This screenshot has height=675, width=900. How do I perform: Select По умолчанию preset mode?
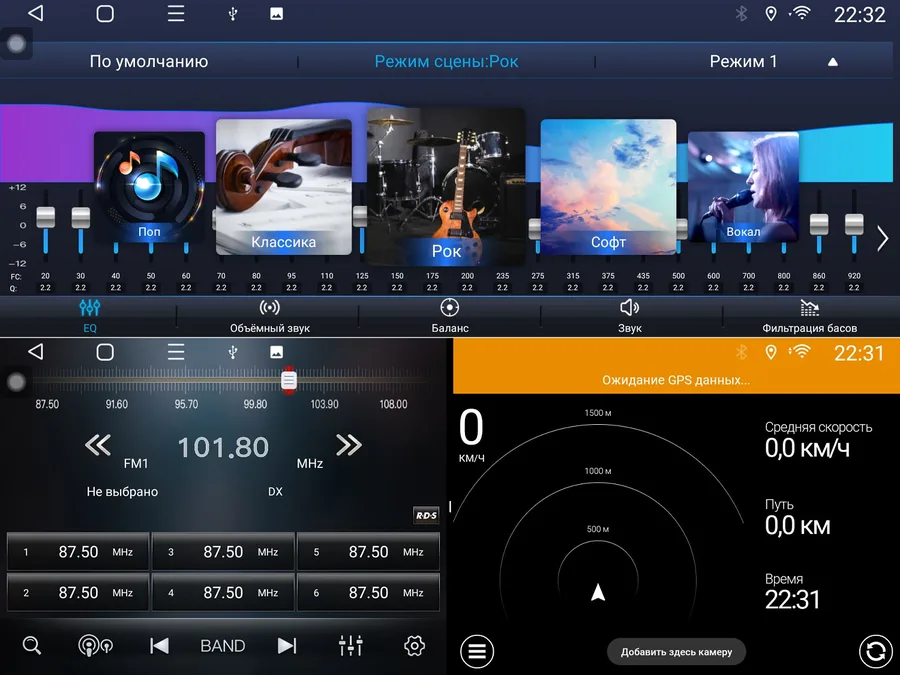click(149, 61)
